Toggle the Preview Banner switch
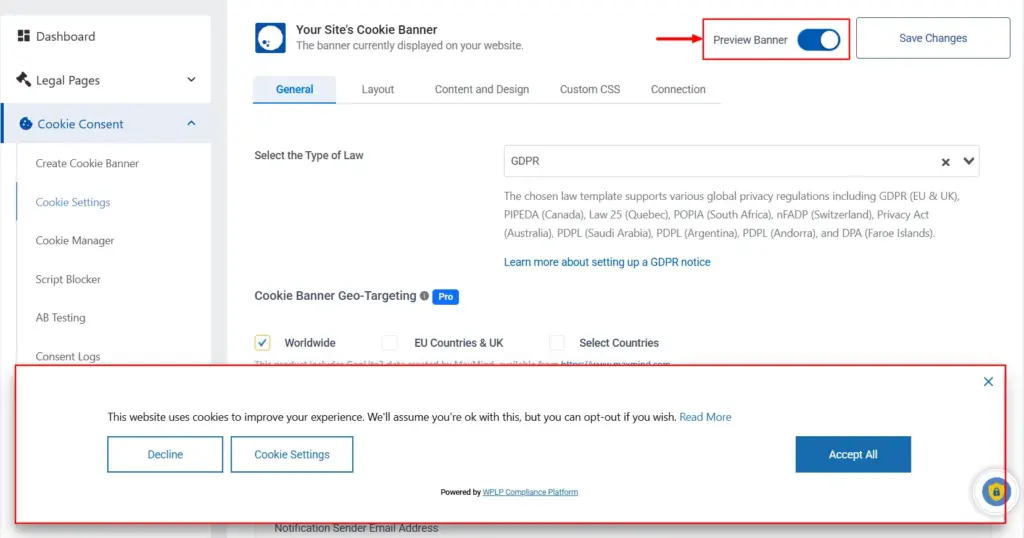 click(818, 40)
